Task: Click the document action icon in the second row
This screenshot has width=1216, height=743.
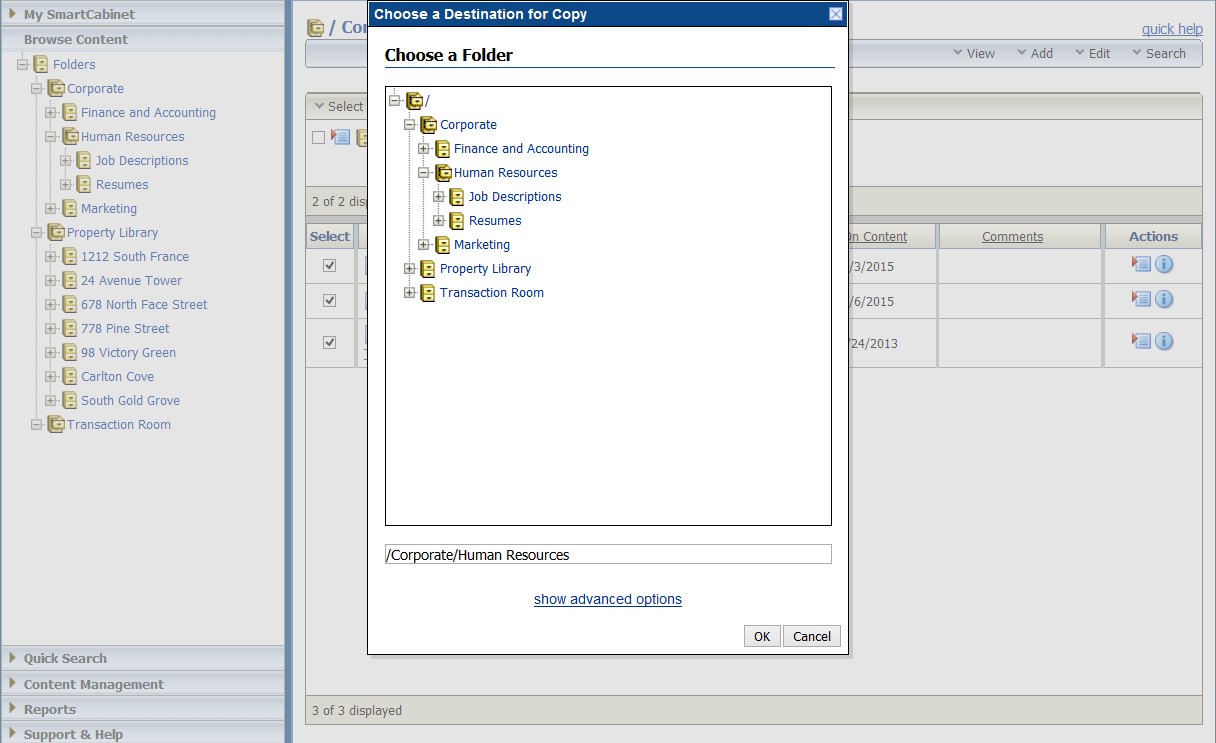Action: coord(1141,298)
